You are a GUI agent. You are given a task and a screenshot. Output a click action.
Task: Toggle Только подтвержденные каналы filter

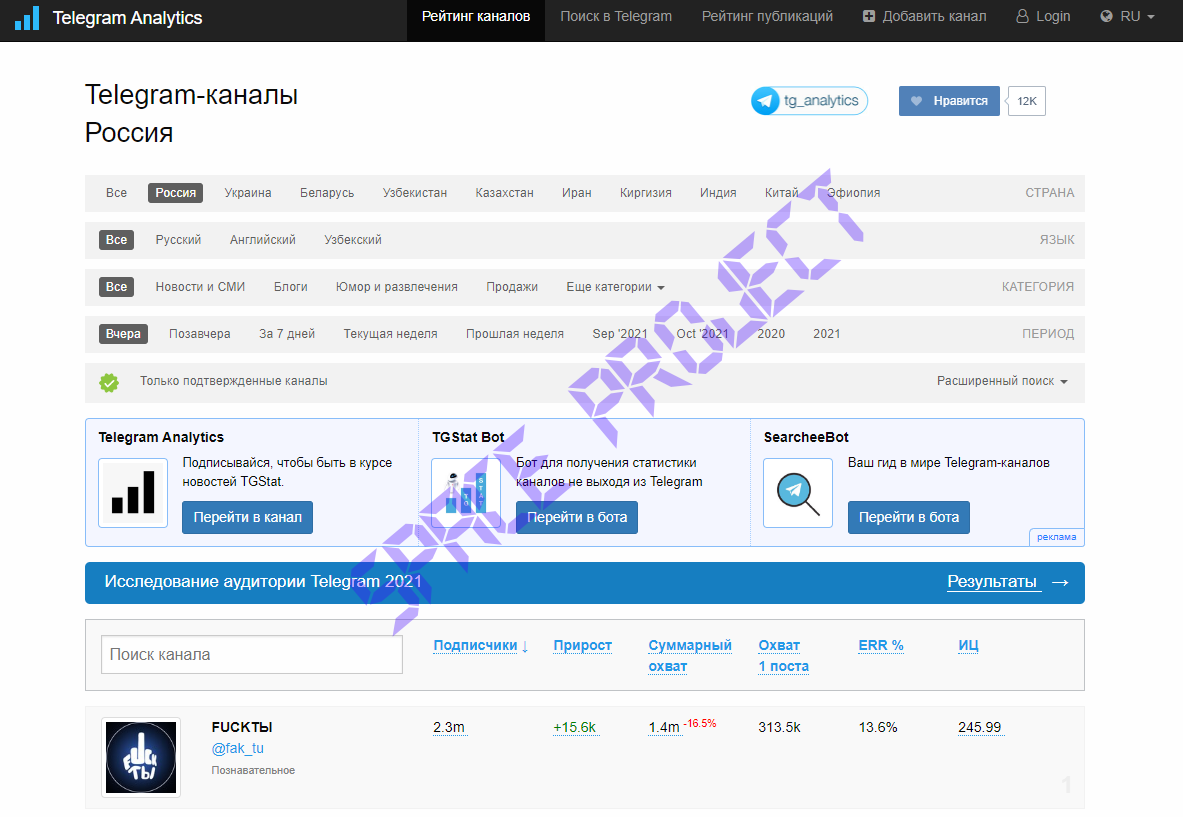[234, 381]
